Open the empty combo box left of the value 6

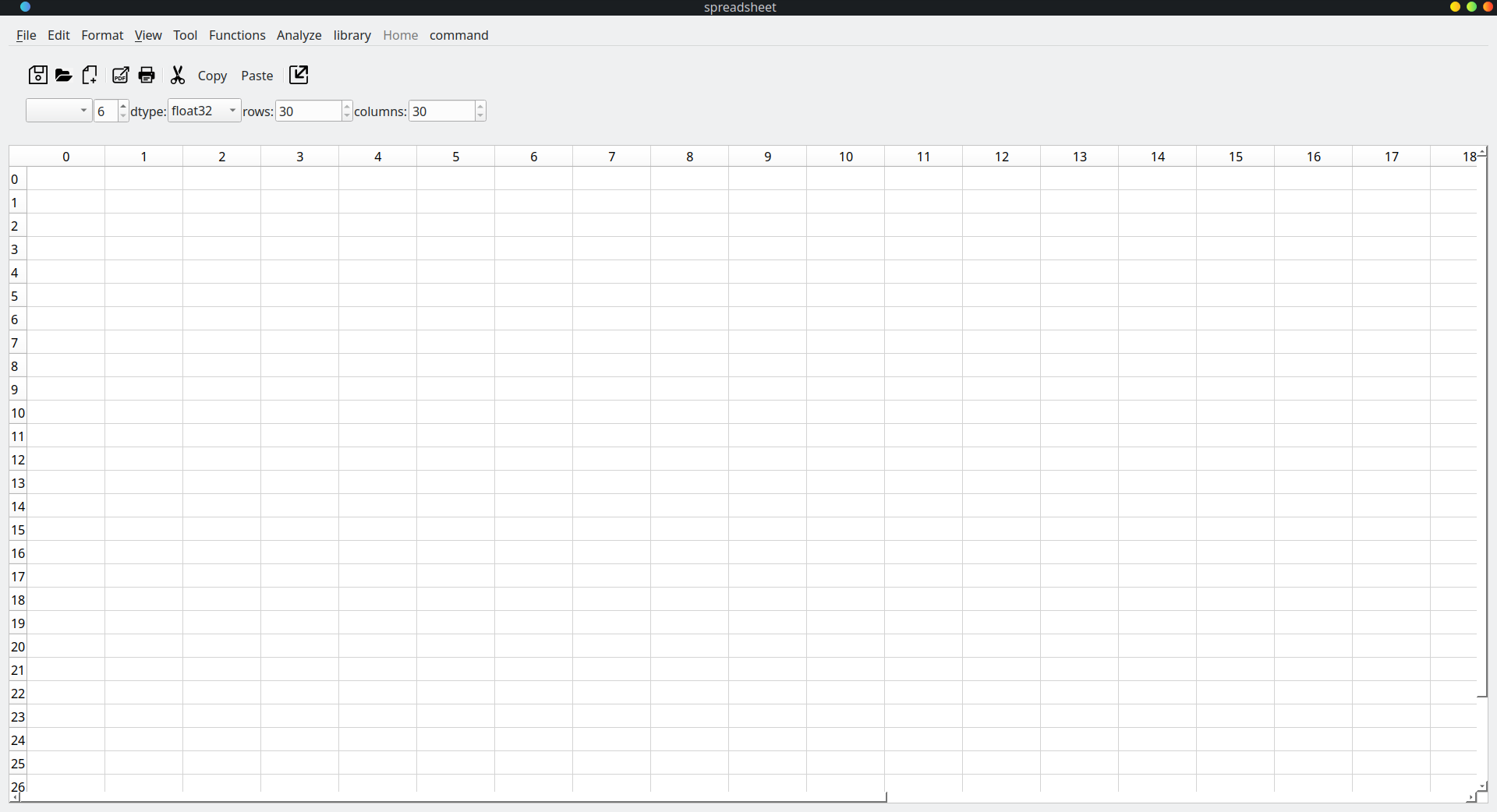pos(58,110)
